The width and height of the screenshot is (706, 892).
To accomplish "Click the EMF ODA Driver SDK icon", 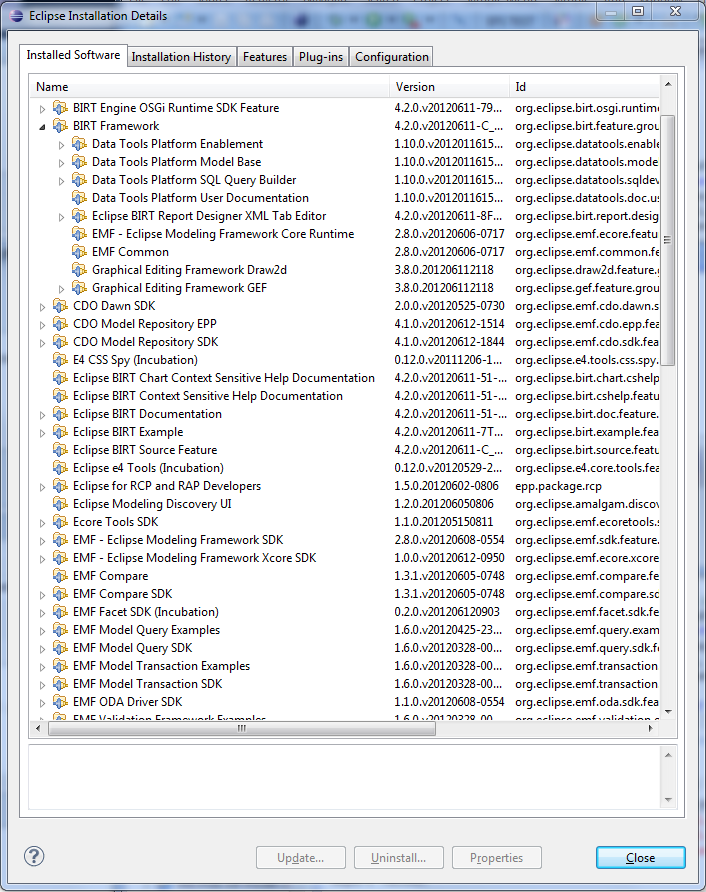I will click(60, 702).
